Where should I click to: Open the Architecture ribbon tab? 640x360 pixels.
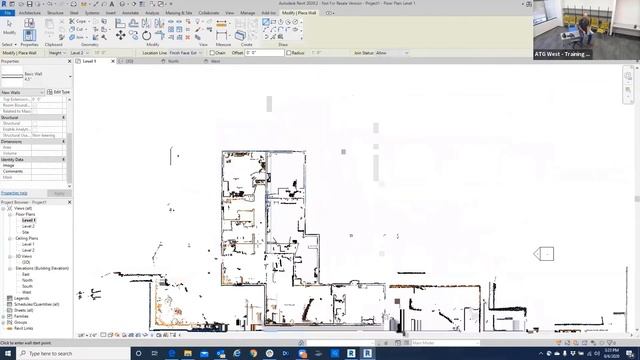30,13
